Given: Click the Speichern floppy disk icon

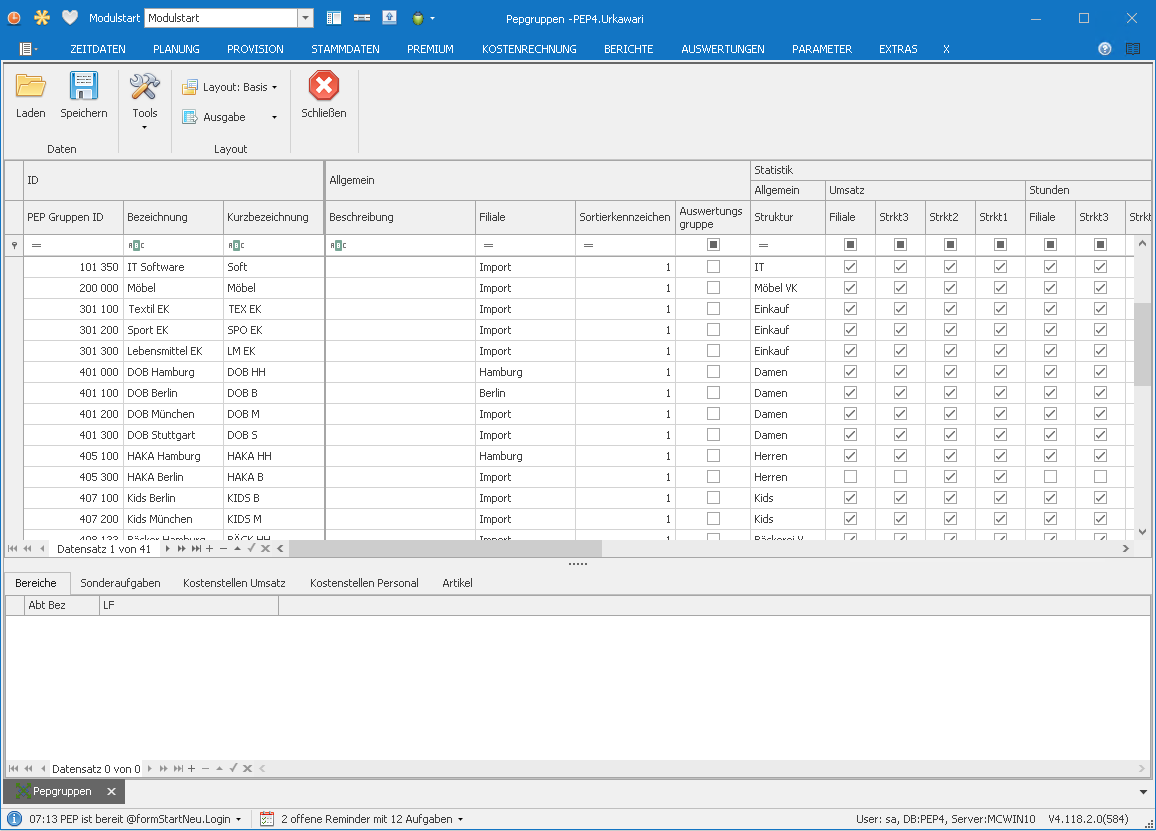Looking at the screenshot, I should (x=83, y=87).
